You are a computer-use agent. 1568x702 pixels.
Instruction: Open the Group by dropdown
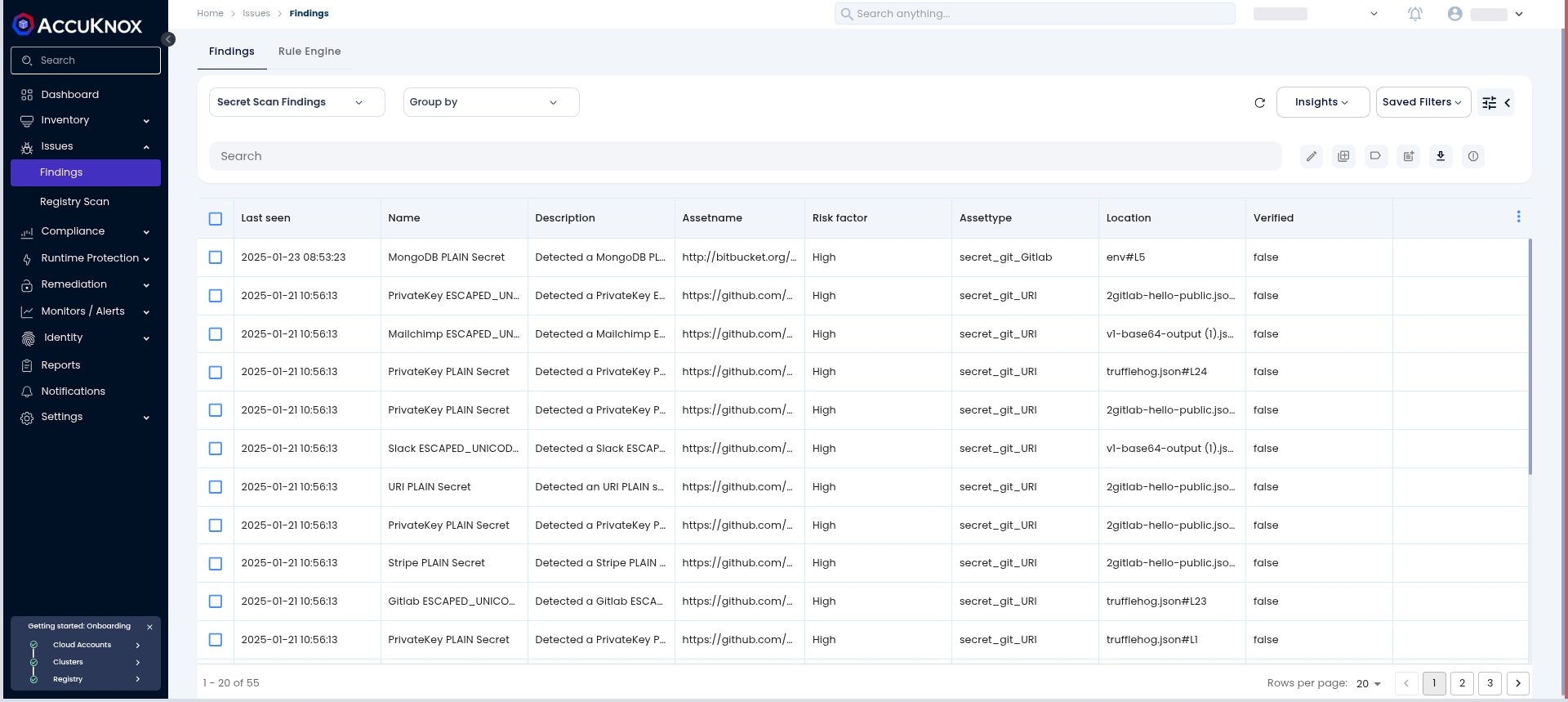(x=492, y=102)
